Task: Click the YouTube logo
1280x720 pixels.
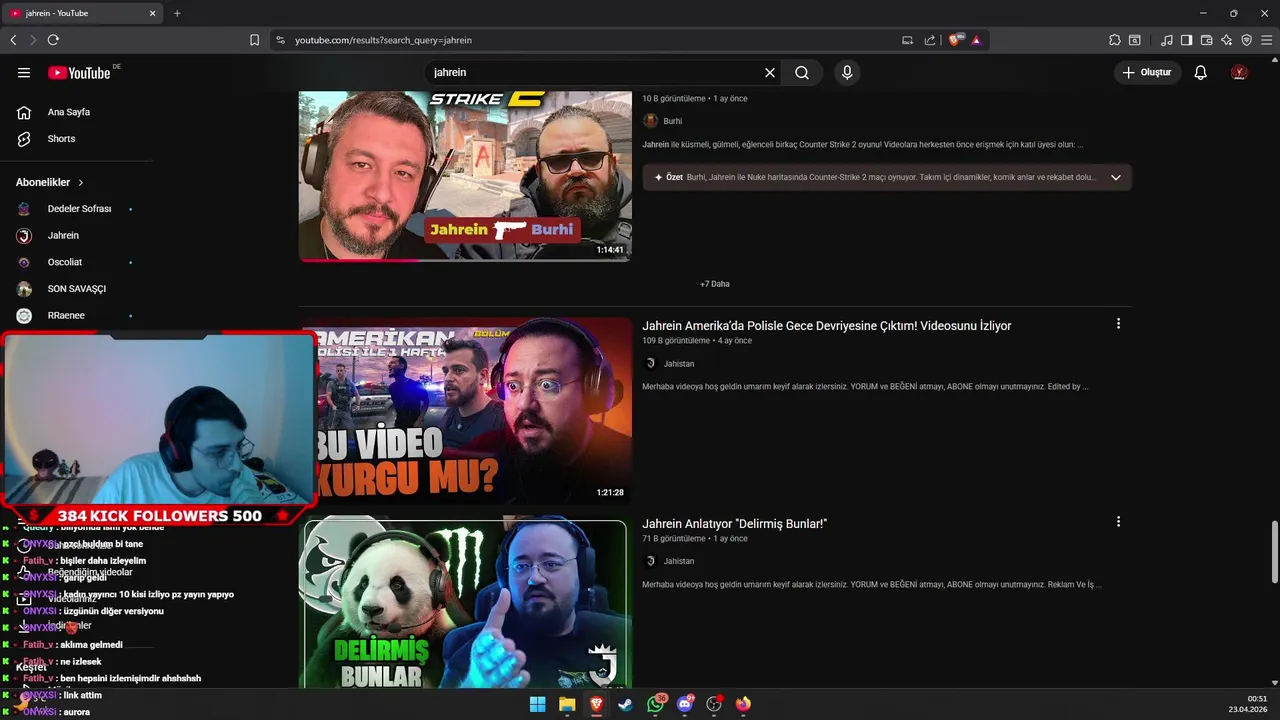Action: [79, 72]
